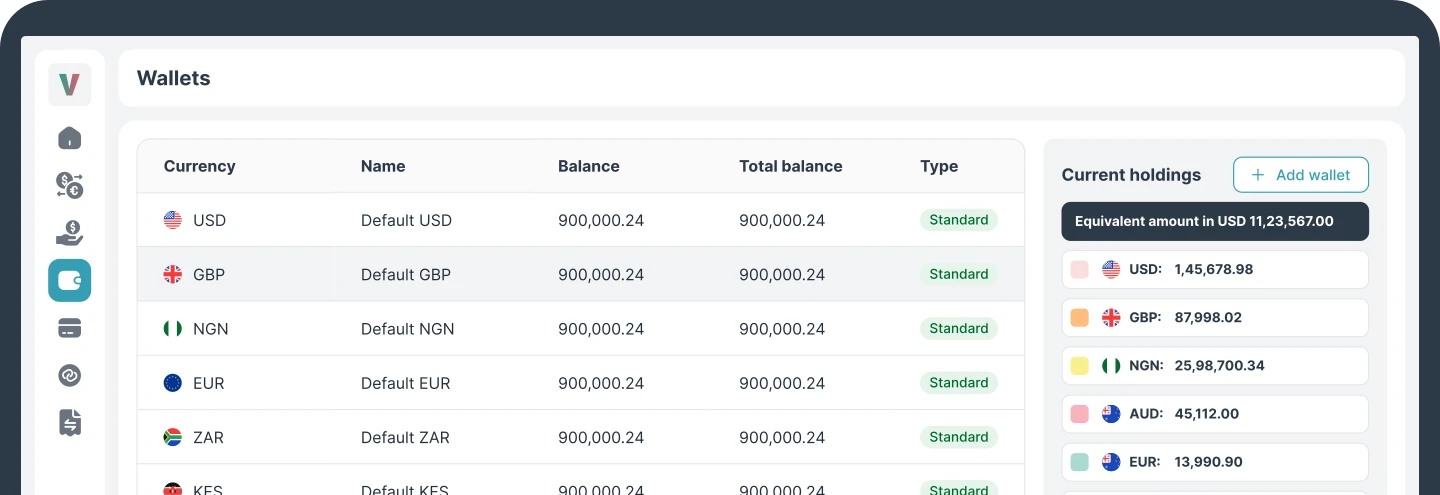Select the highlighted Wallets sidebar icon
Screen dimensions: 1440x495
tap(69, 280)
